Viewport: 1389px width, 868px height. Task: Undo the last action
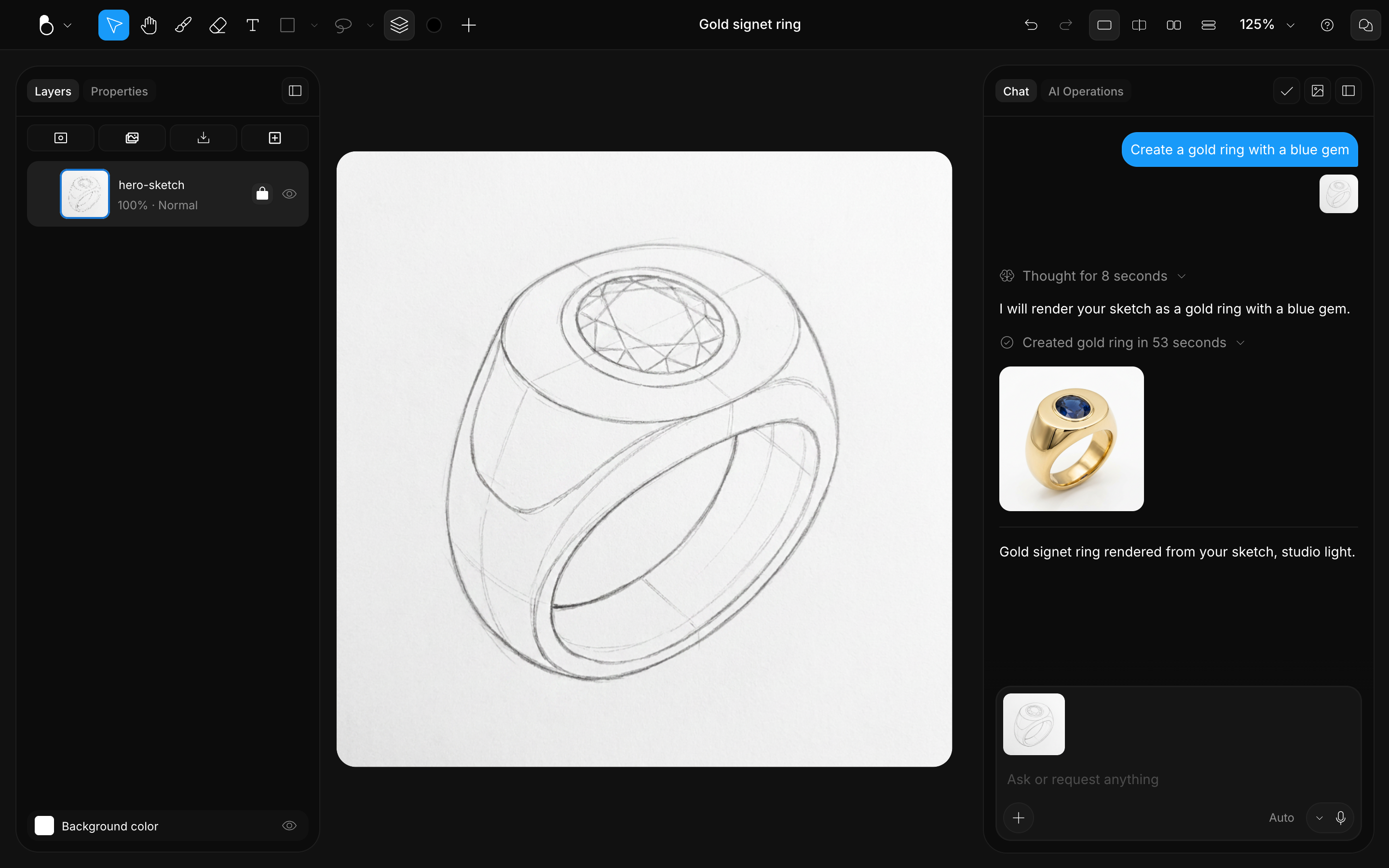pyautogui.click(x=1032, y=25)
